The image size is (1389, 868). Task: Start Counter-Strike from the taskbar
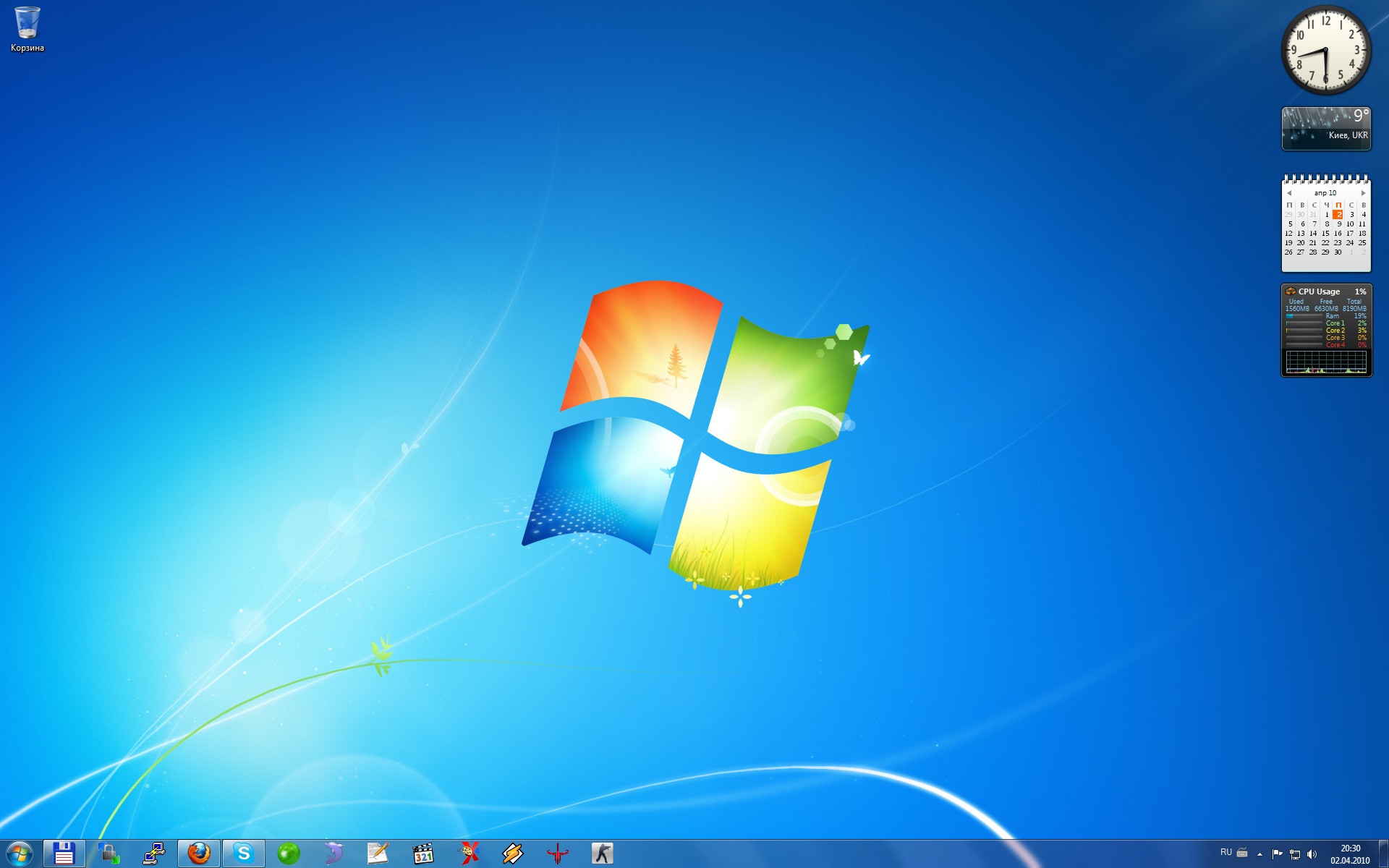point(602,854)
